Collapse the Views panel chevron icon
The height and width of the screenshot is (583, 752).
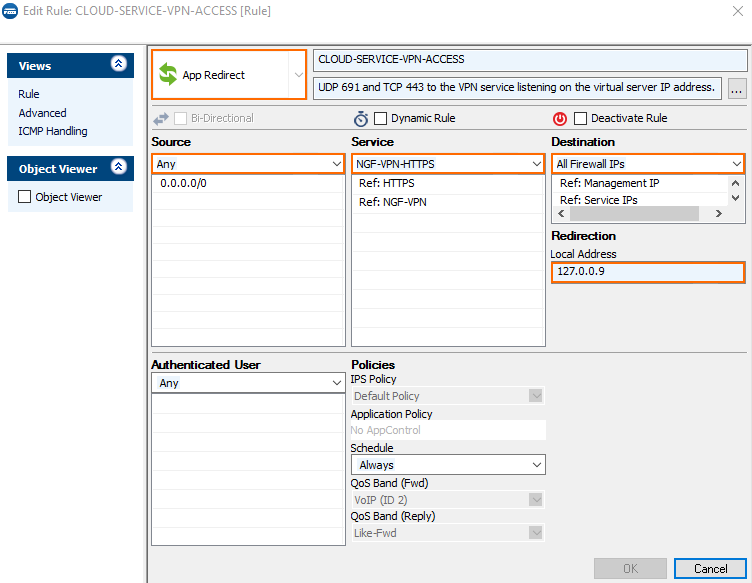(x=118, y=64)
